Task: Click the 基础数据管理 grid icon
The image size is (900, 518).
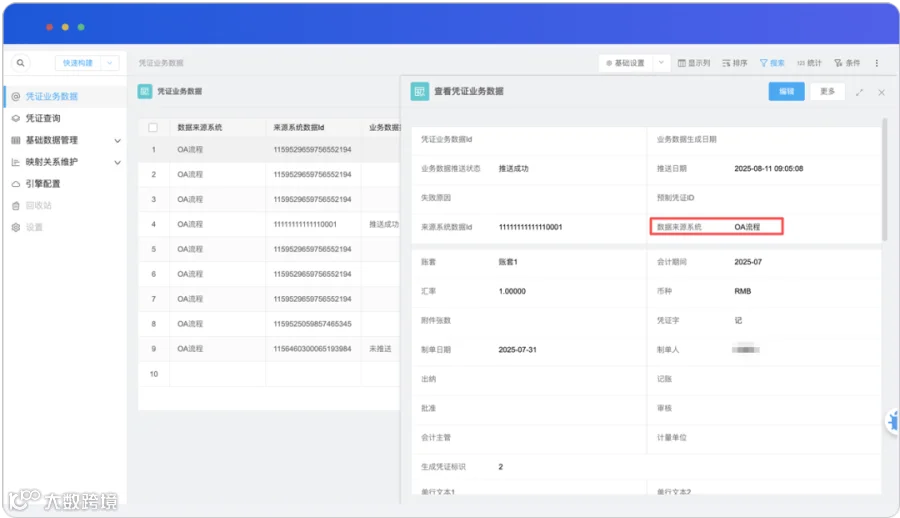Action: (x=15, y=140)
